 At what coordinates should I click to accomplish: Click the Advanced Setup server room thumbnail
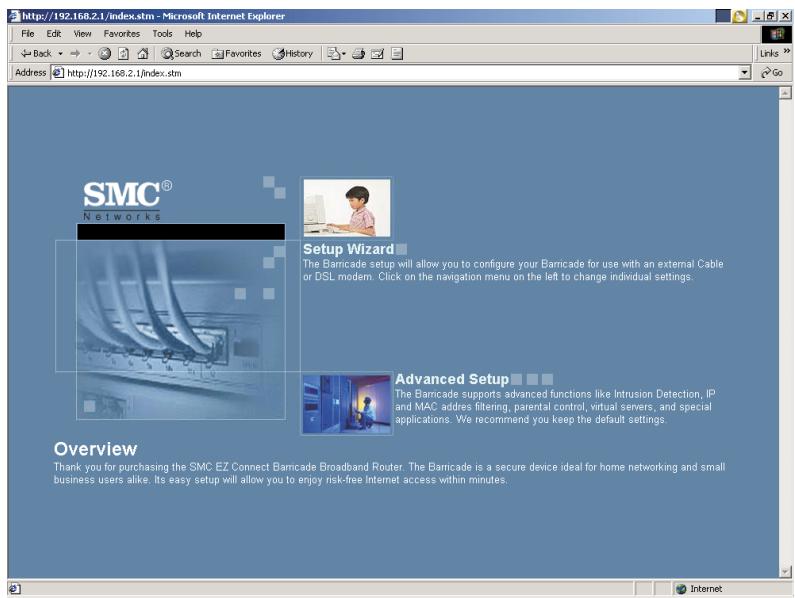[x=347, y=404]
